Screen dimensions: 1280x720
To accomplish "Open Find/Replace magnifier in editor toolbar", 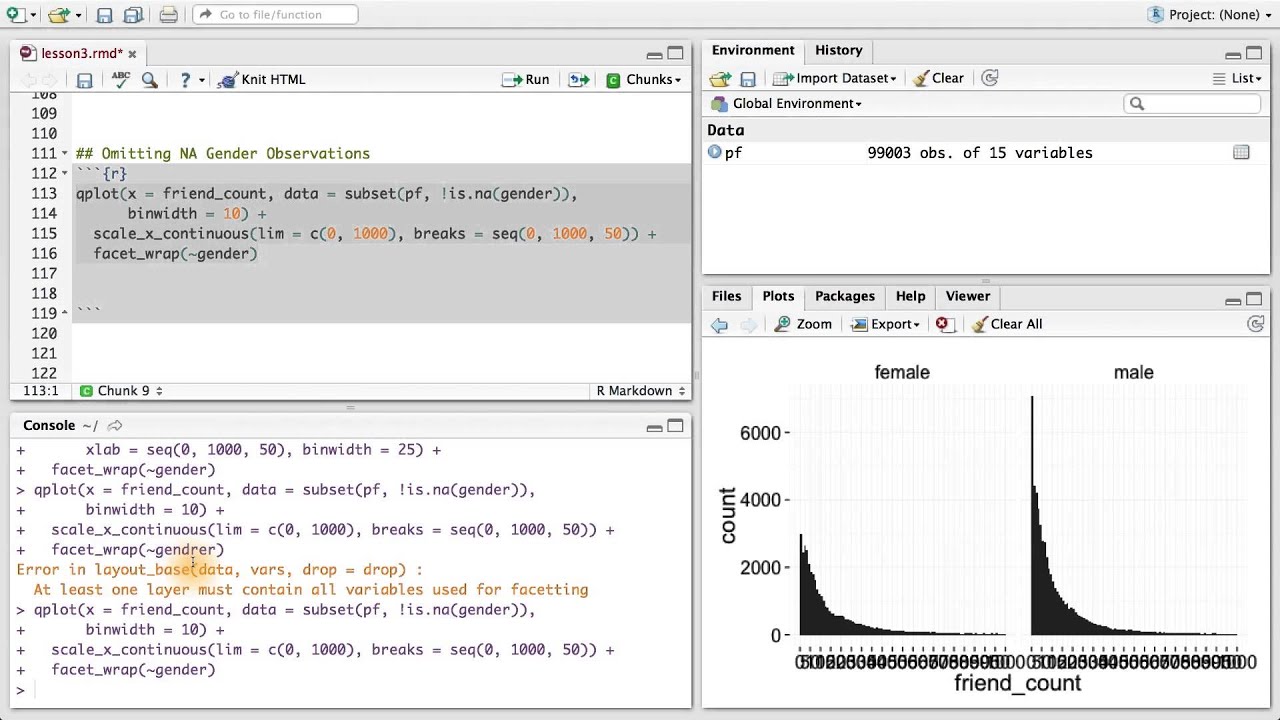I will point(150,80).
